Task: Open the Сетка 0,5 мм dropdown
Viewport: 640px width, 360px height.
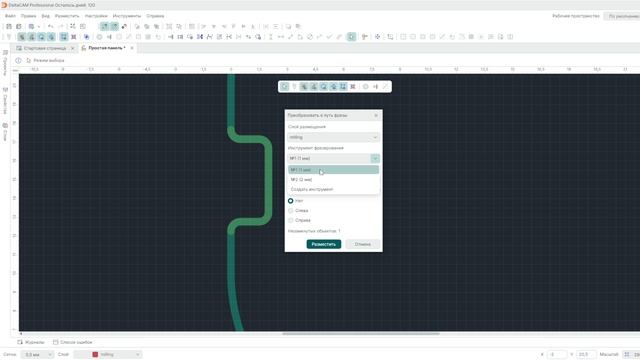Action: point(37,354)
